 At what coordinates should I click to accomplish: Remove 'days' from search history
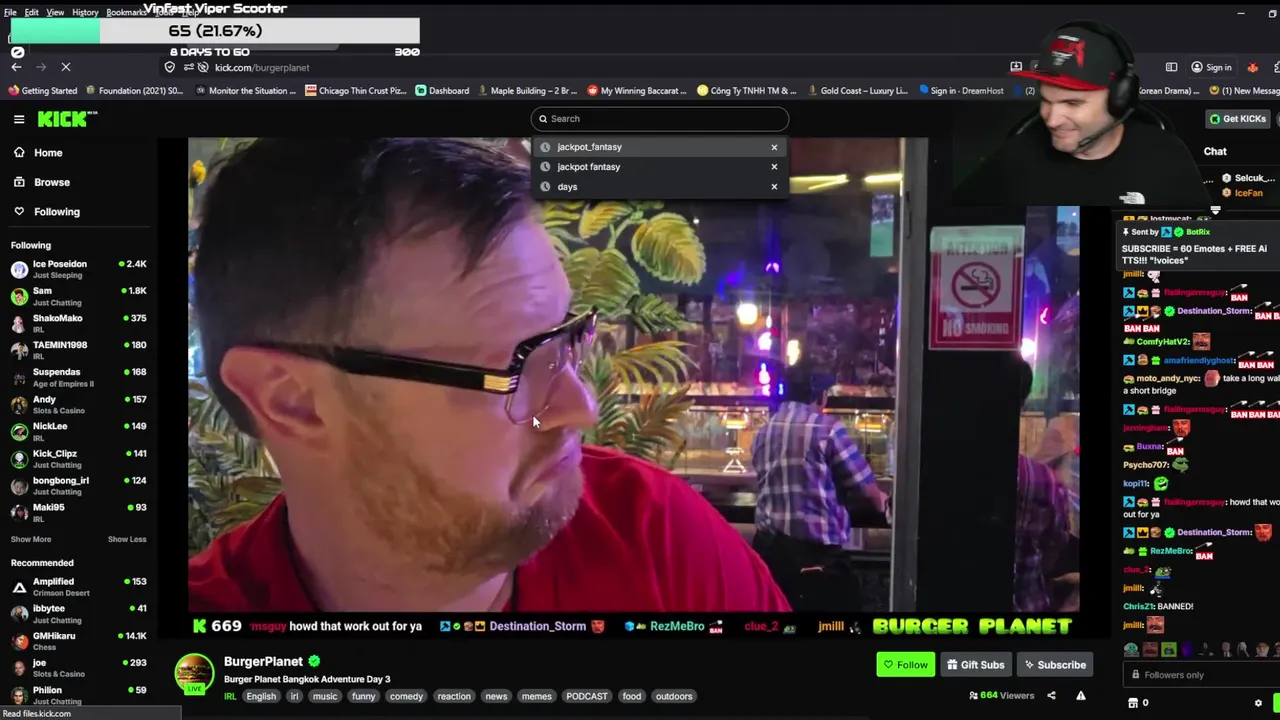pos(774,187)
